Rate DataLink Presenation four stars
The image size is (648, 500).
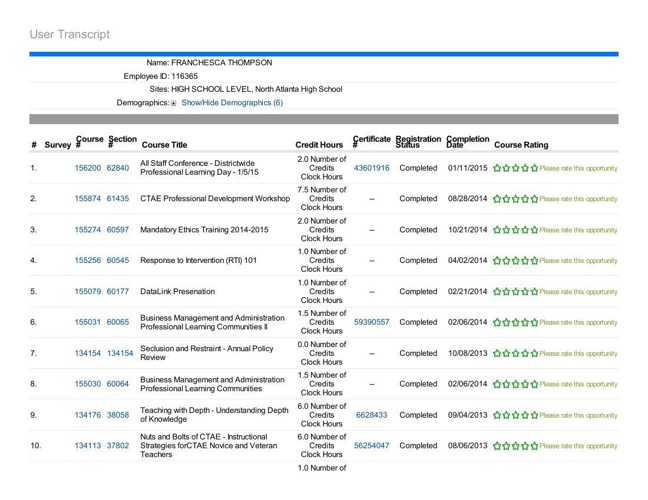tap(525, 291)
